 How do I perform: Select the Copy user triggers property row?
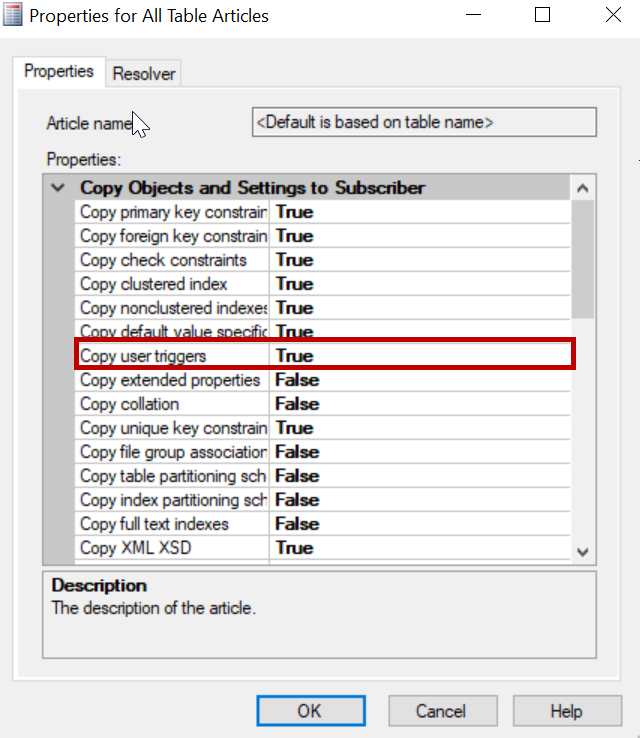click(x=172, y=356)
